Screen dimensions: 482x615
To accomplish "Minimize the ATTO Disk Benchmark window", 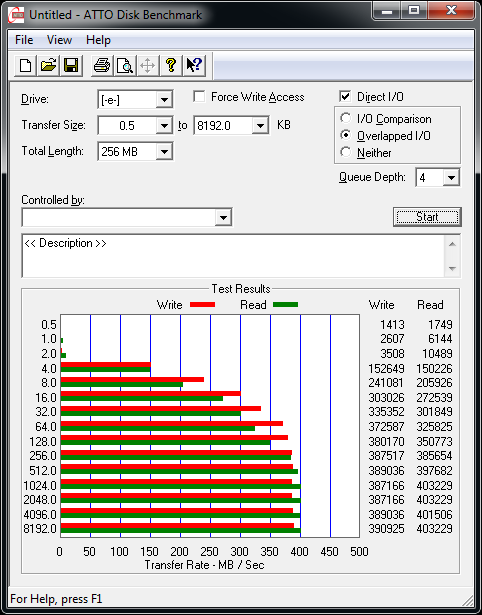I will point(387,11).
